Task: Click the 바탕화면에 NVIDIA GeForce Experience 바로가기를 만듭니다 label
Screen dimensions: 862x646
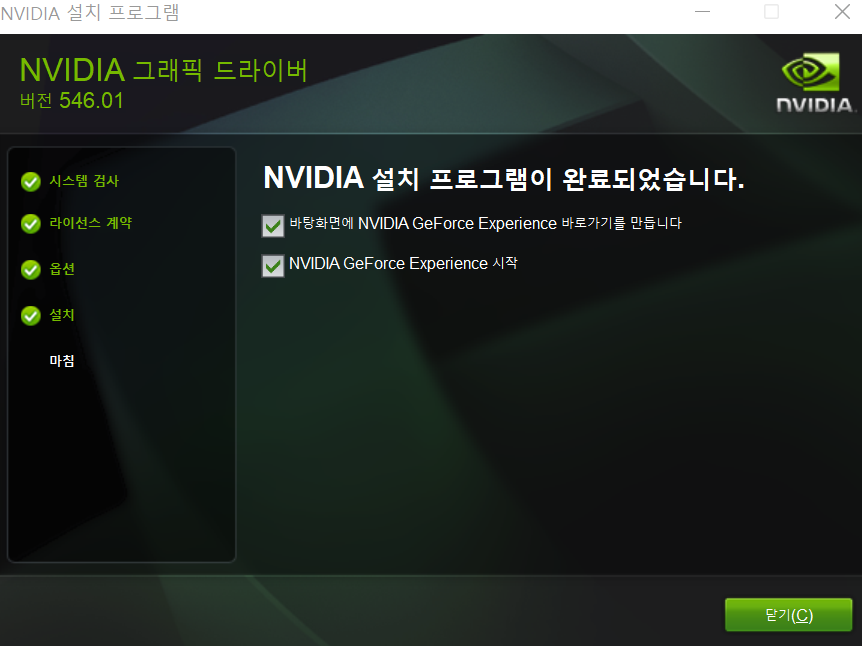Action: coord(485,223)
